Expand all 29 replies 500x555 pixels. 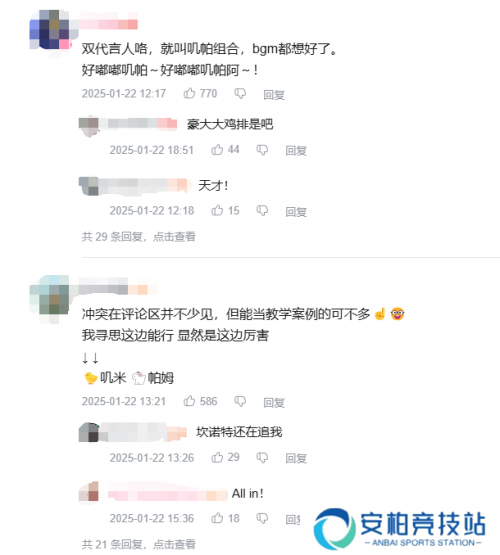(x=139, y=236)
